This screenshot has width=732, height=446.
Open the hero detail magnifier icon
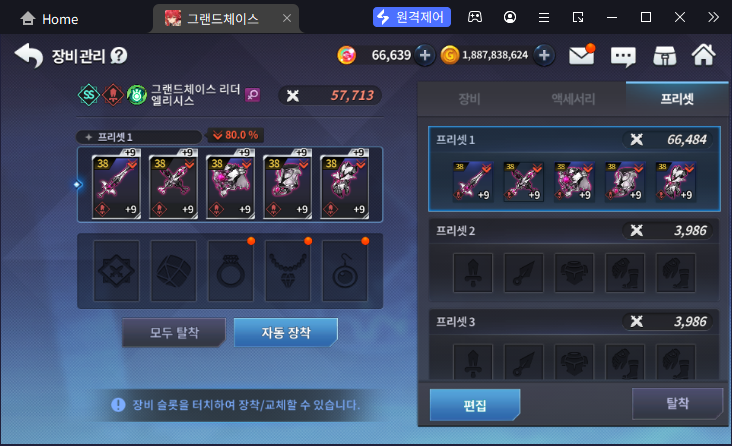(x=253, y=95)
